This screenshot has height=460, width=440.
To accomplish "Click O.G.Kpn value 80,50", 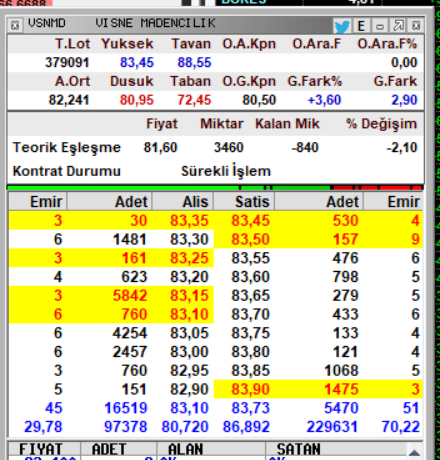I will pyautogui.click(x=259, y=100).
